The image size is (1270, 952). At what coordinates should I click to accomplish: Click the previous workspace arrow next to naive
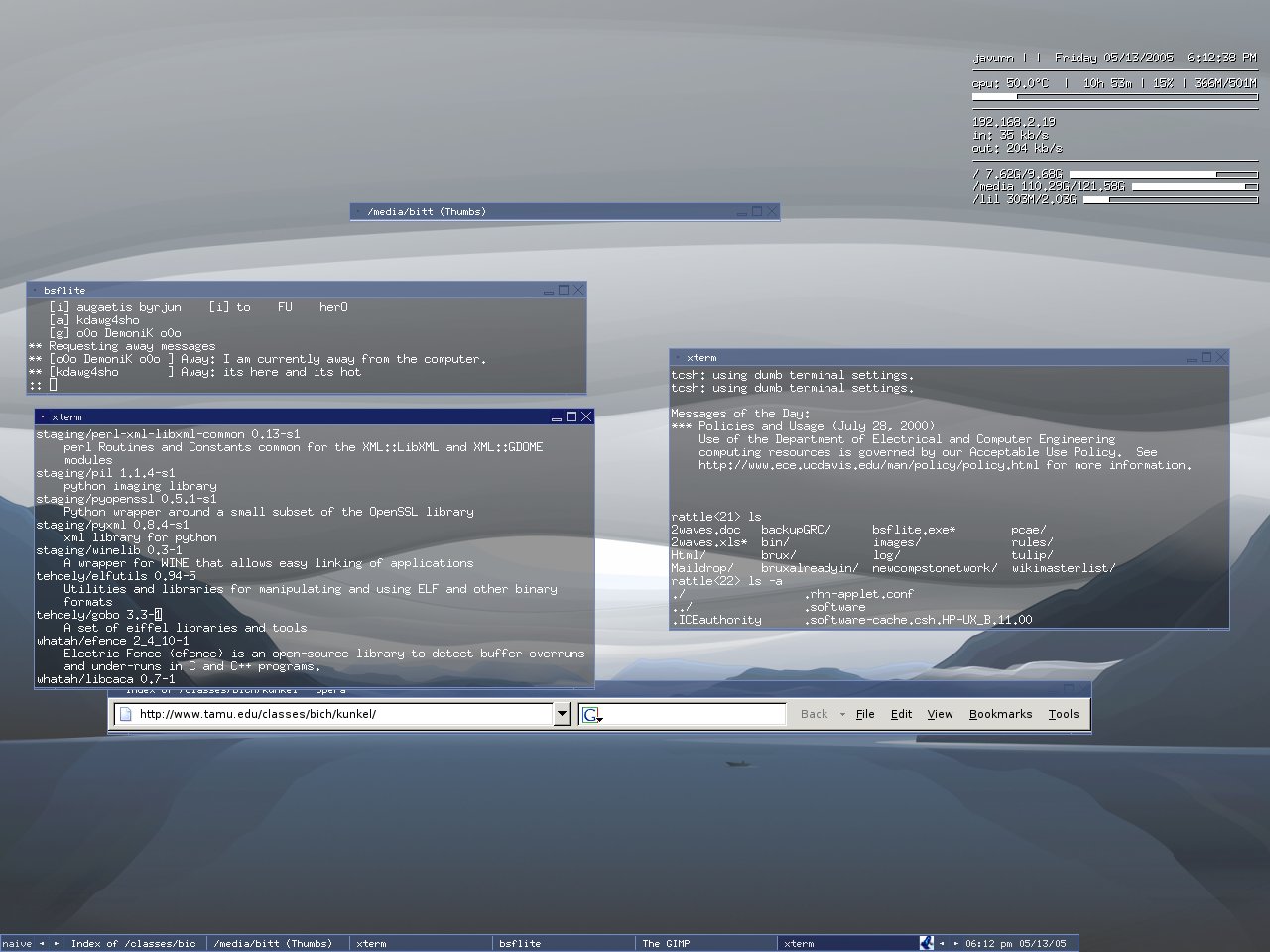tap(43, 943)
